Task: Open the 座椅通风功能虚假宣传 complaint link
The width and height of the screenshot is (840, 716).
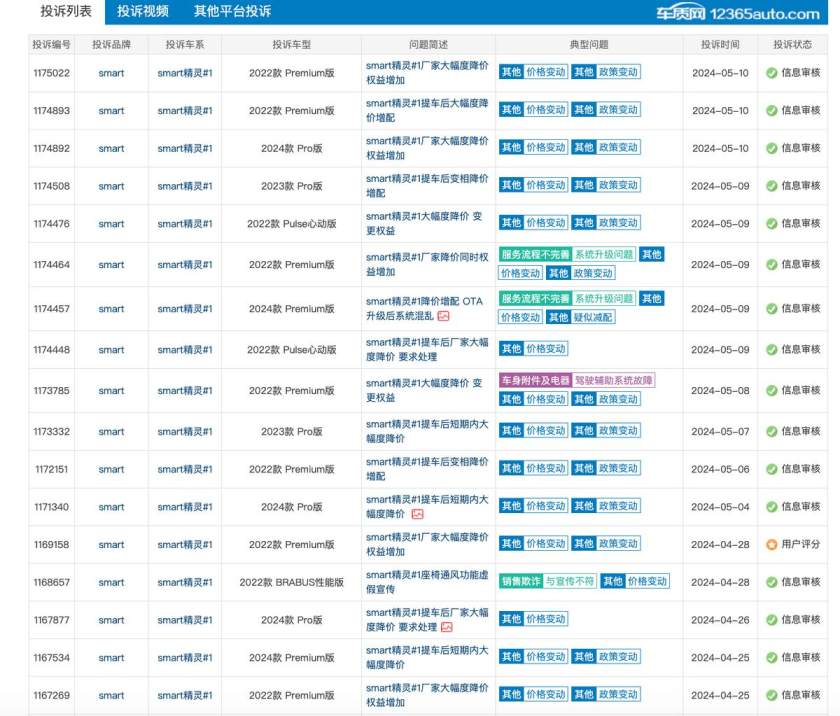Action: (427, 582)
